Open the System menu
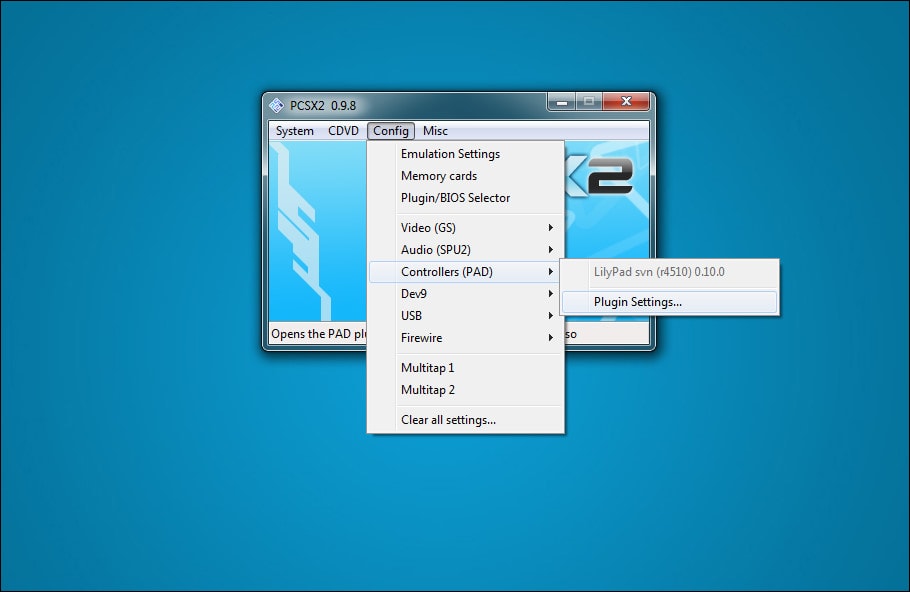 tap(295, 131)
